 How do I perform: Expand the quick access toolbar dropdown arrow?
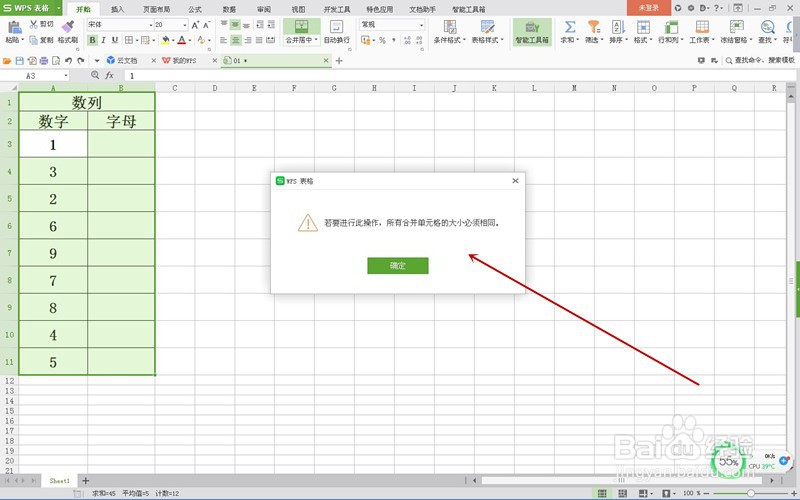(x=97, y=61)
